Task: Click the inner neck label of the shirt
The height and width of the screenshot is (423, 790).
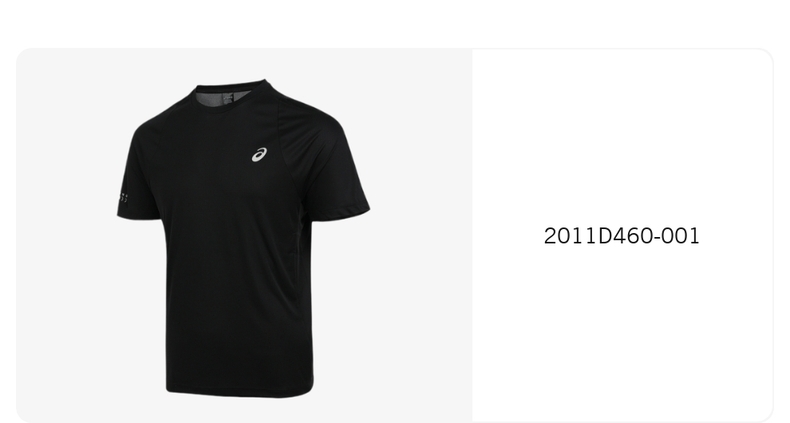Action: [228, 98]
